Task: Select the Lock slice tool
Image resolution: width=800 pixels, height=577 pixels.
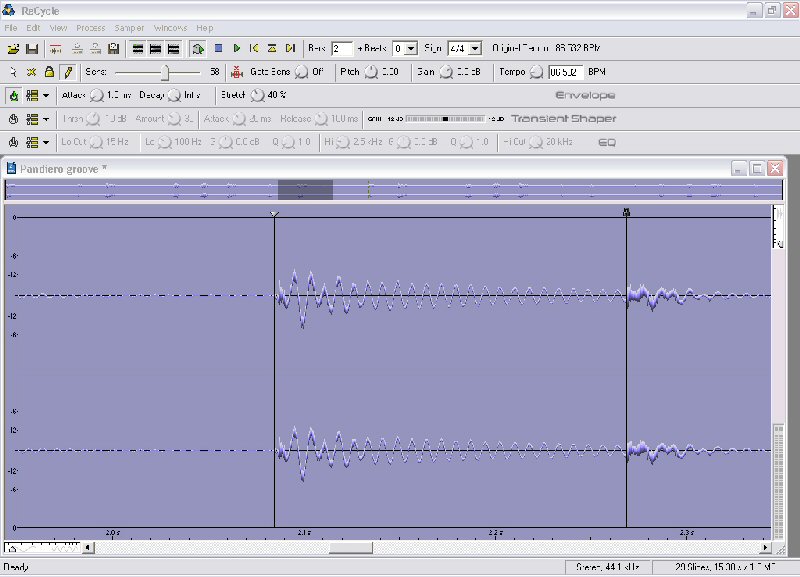Action: pos(49,72)
